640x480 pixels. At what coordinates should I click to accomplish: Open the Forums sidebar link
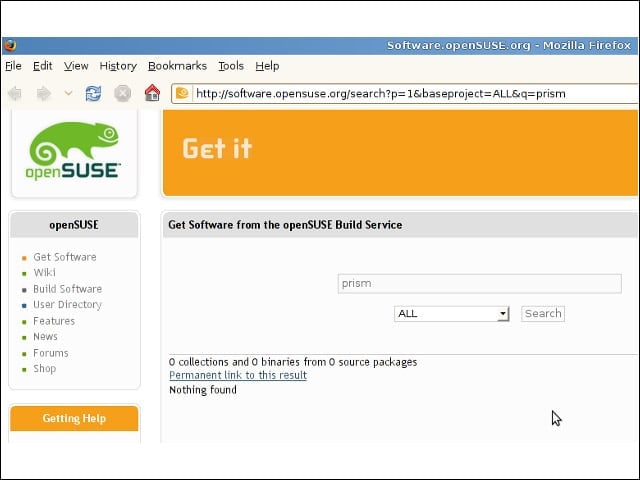coord(51,353)
